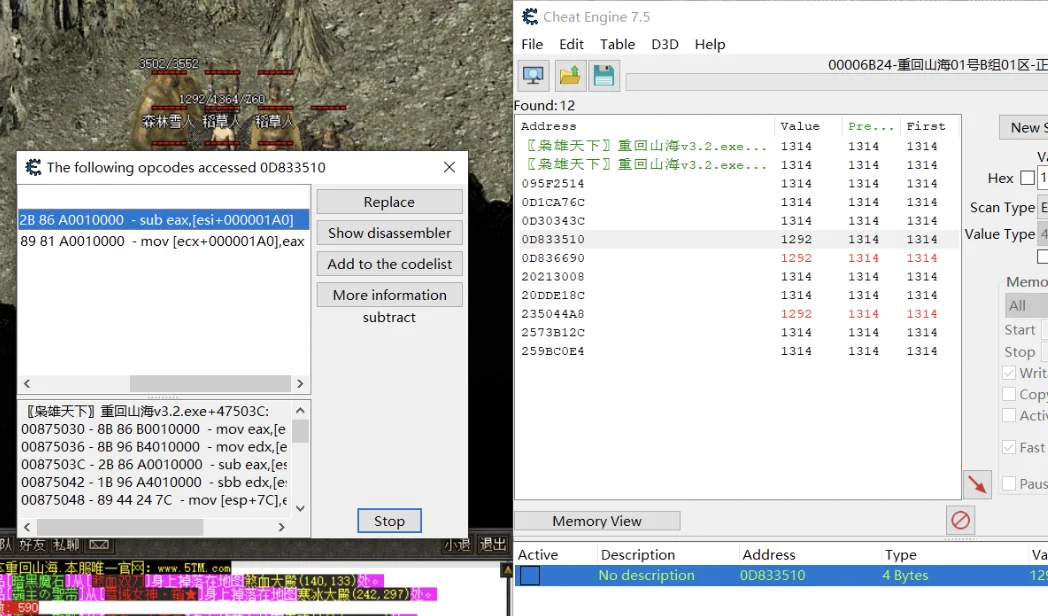Click up arrow of disassembly pane scrollbar
Viewport: 1048px width, 616px height.
coord(300,410)
